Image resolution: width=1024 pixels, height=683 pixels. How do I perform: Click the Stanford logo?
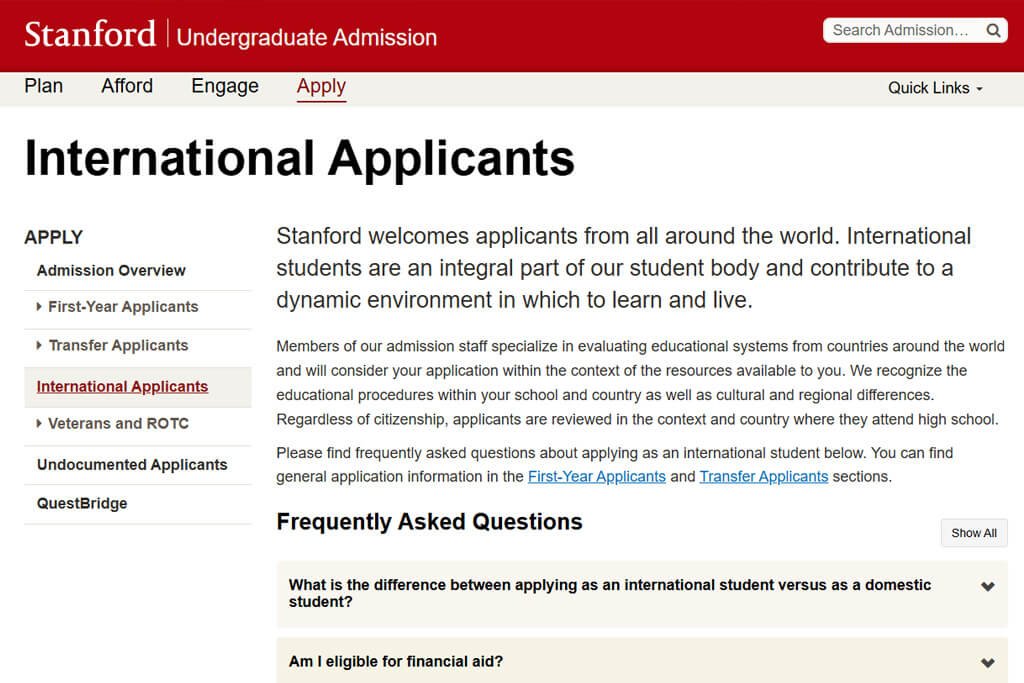(x=90, y=34)
